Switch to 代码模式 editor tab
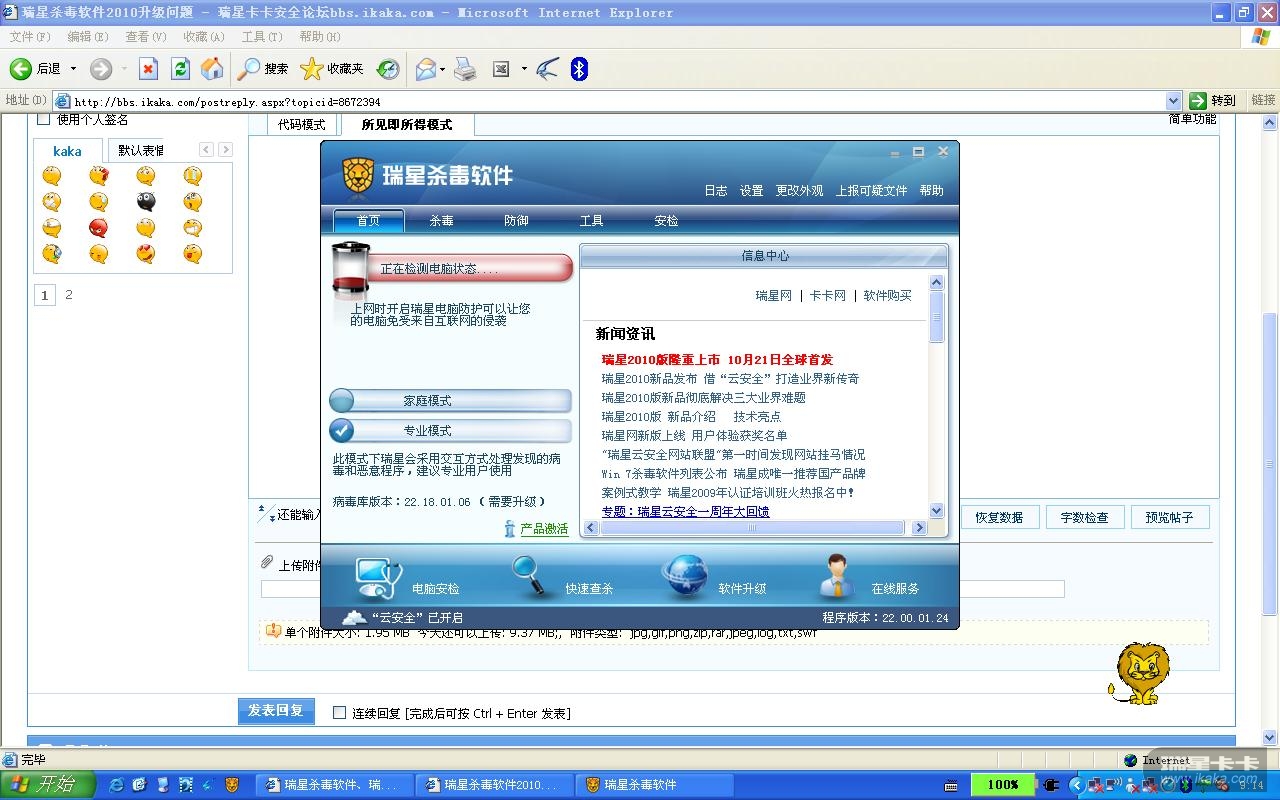Viewport: 1280px width, 800px height. tap(302, 125)
